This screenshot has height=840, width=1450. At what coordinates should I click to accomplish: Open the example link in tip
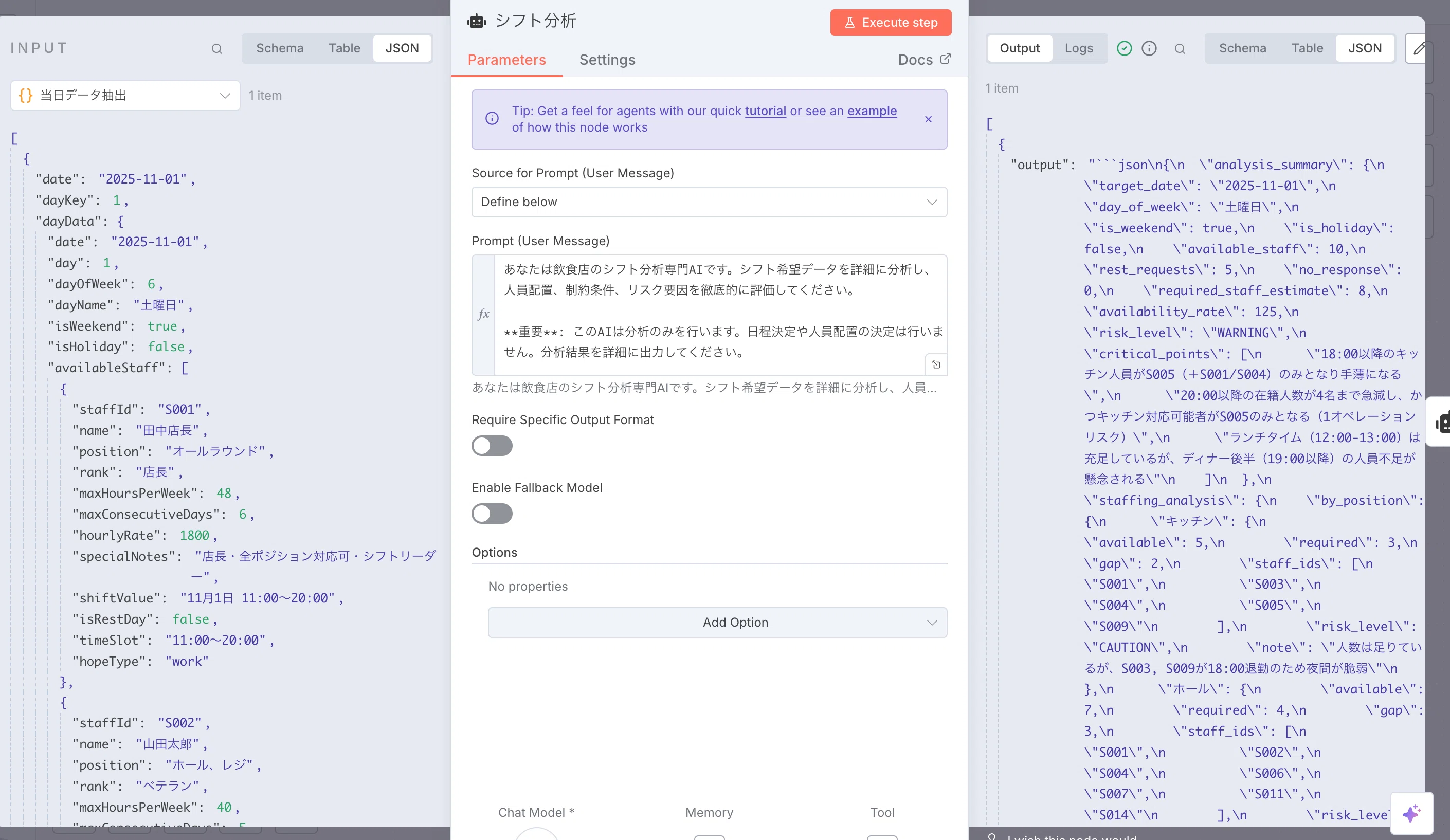[872, 111]
